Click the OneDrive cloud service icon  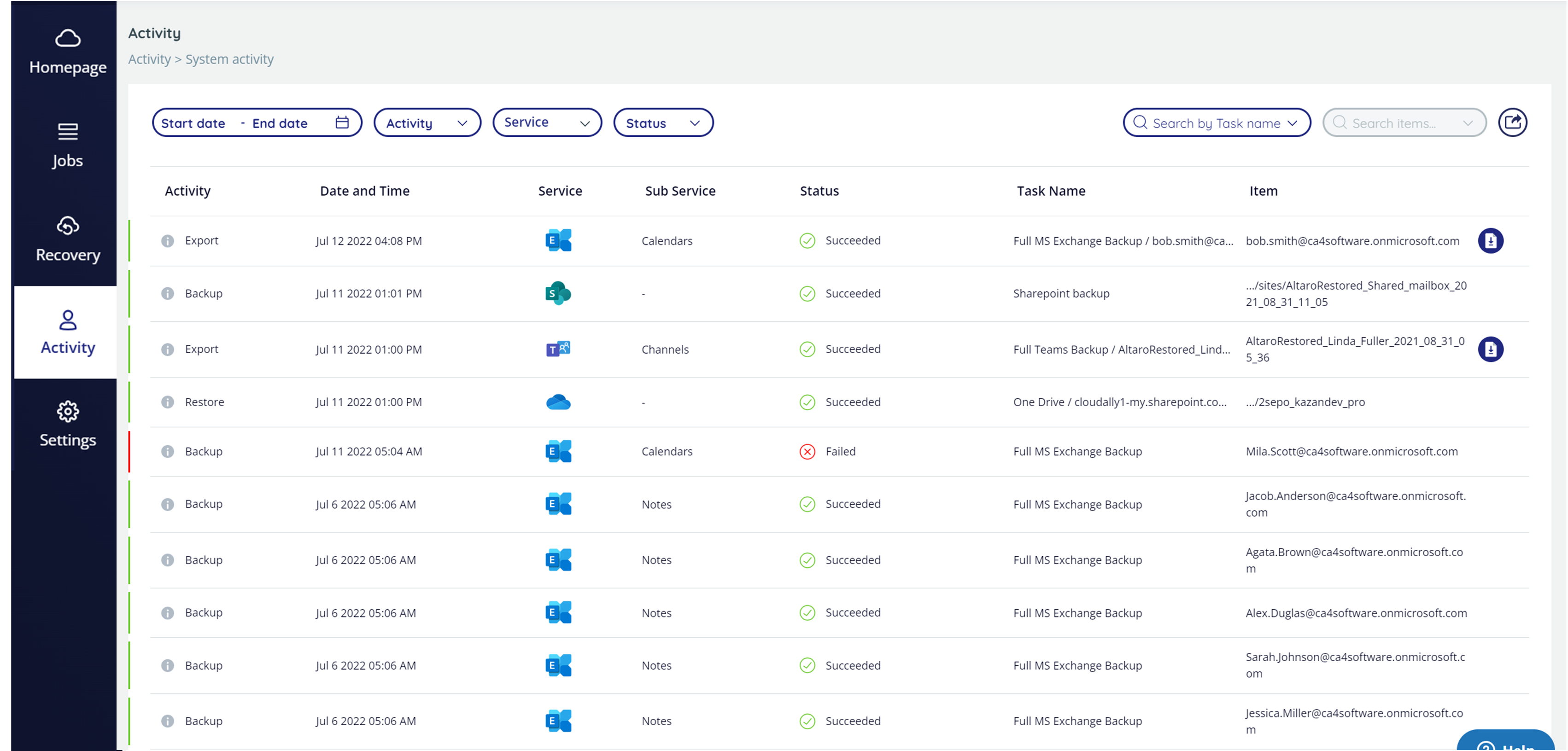(x=557, y=402)
